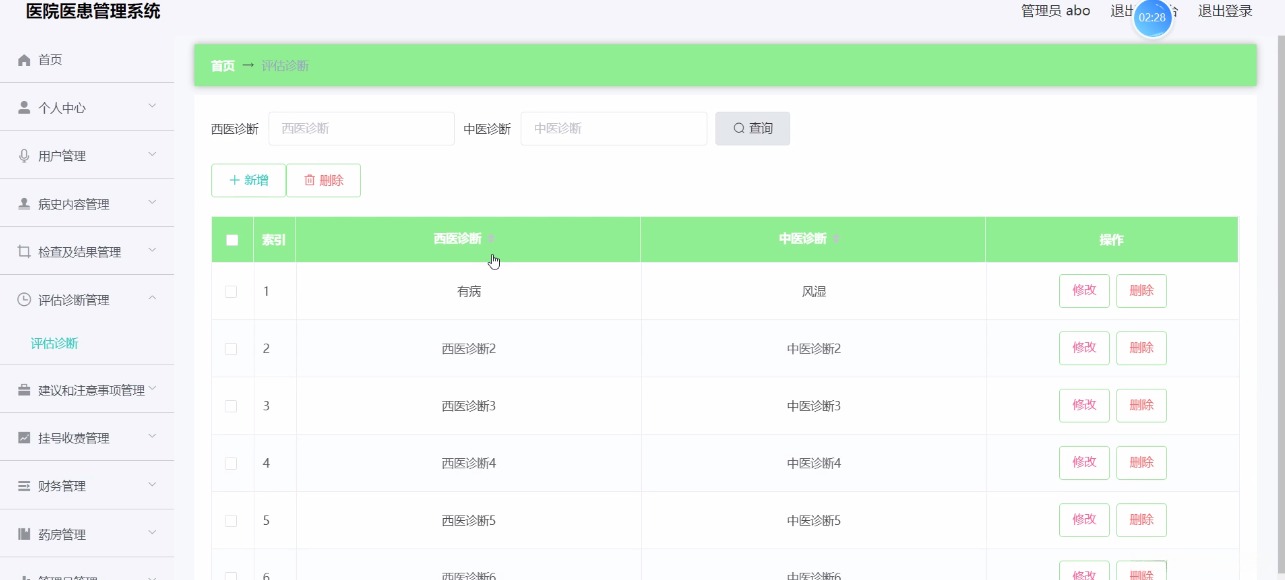
Task: Check the checkbox for row 1 有病
Action: point(231,290)
